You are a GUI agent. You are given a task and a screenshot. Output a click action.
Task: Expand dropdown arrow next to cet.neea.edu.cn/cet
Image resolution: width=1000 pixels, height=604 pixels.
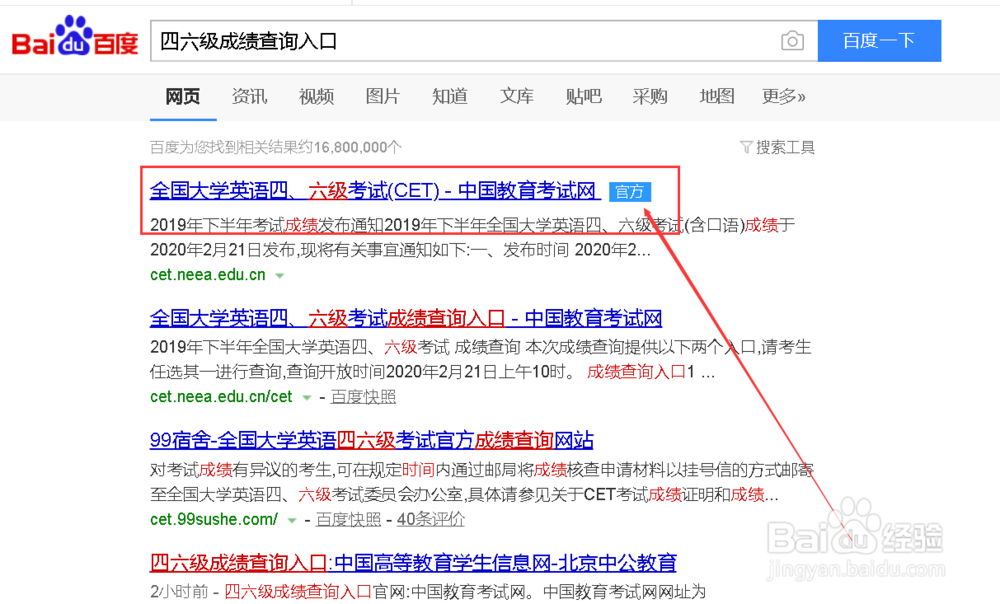coord(306,397)
